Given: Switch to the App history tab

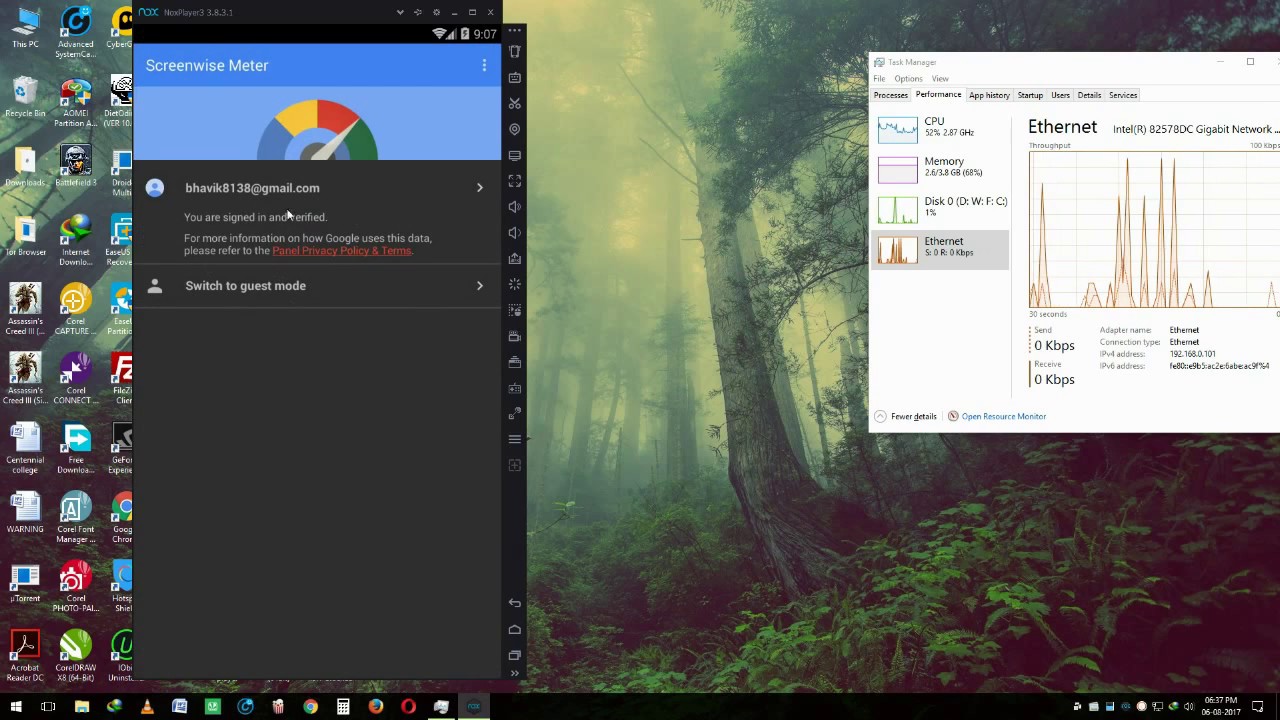Looking at the screenshot, I should point(989,95).
